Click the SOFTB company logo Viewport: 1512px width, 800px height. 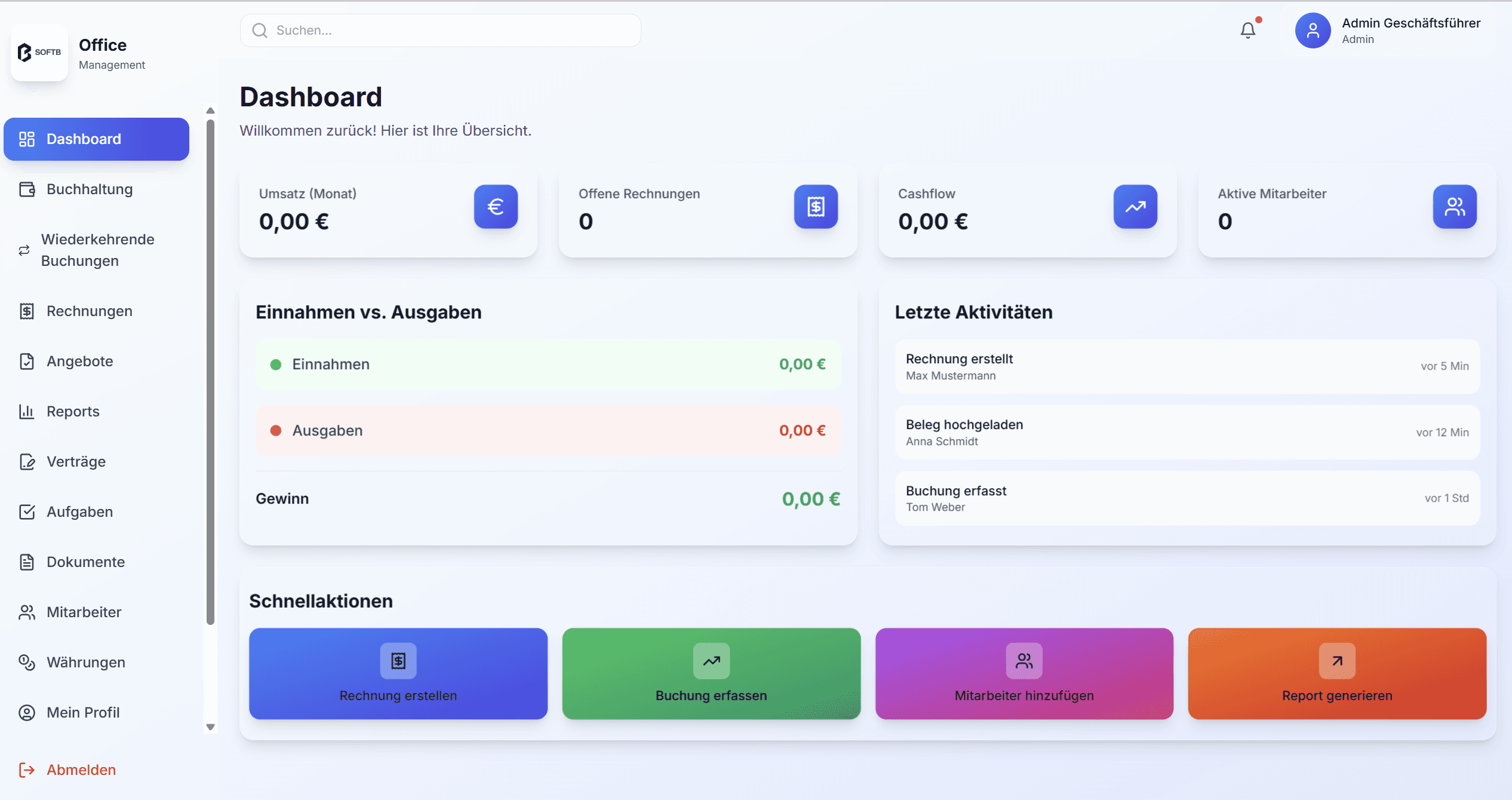click(x=39, y=53)
